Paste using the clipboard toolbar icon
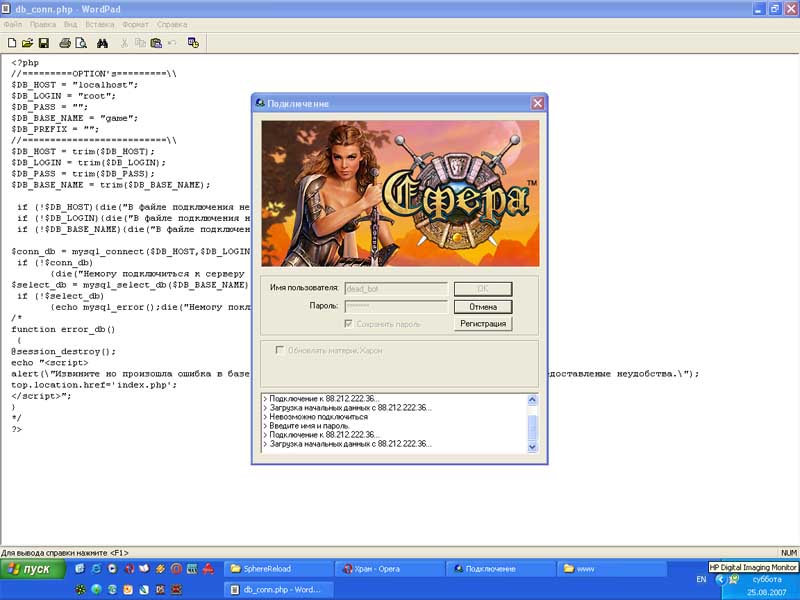The height and width of the screenshot is (600, 800). tap(156, 43)
